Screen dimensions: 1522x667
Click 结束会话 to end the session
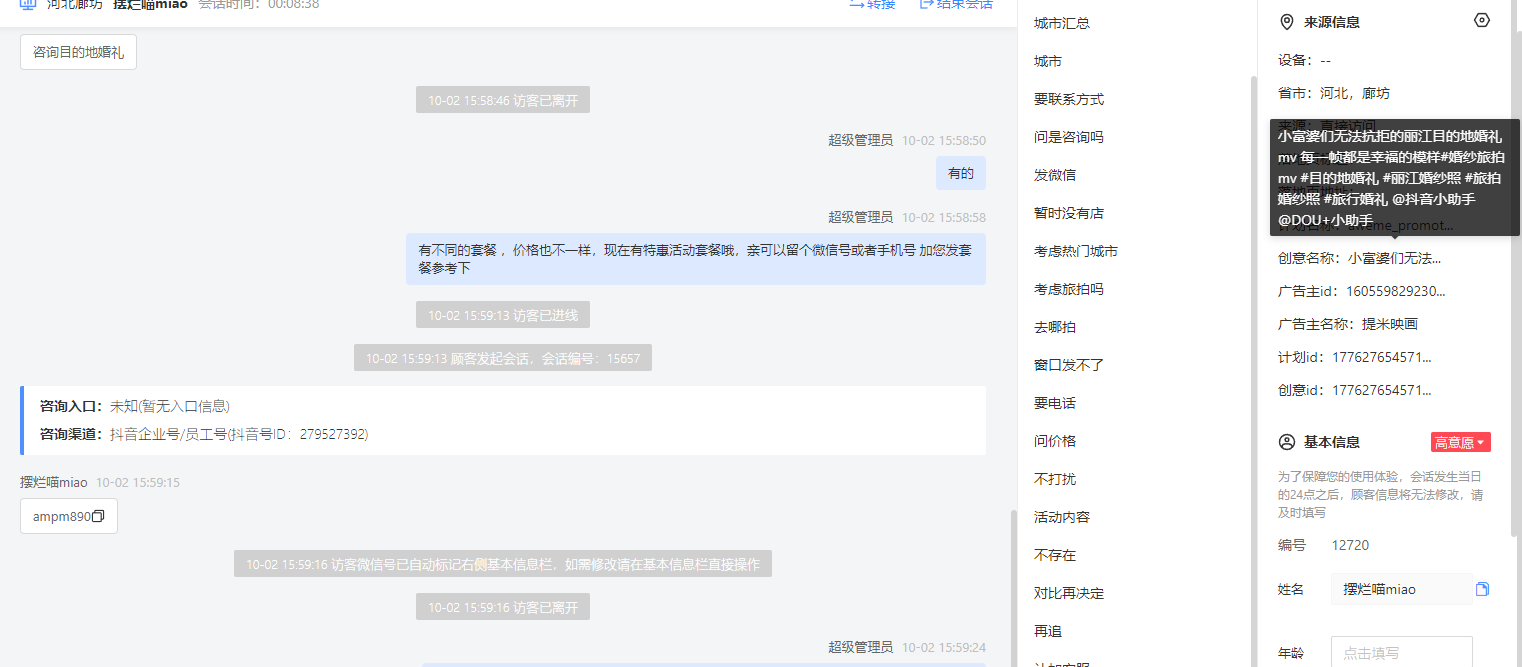pyautogui.click(x=956, y=4)
